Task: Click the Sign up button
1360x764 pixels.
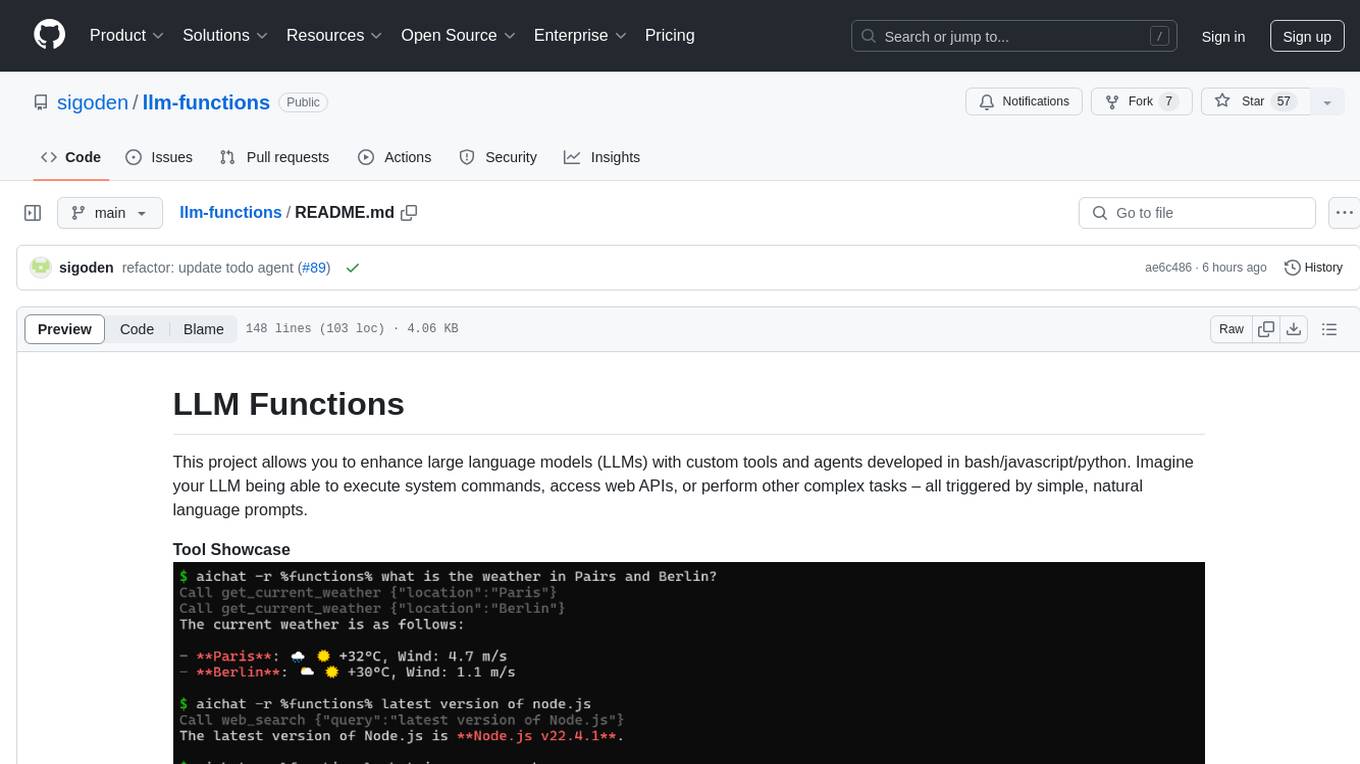Action: coord(1307,36)
